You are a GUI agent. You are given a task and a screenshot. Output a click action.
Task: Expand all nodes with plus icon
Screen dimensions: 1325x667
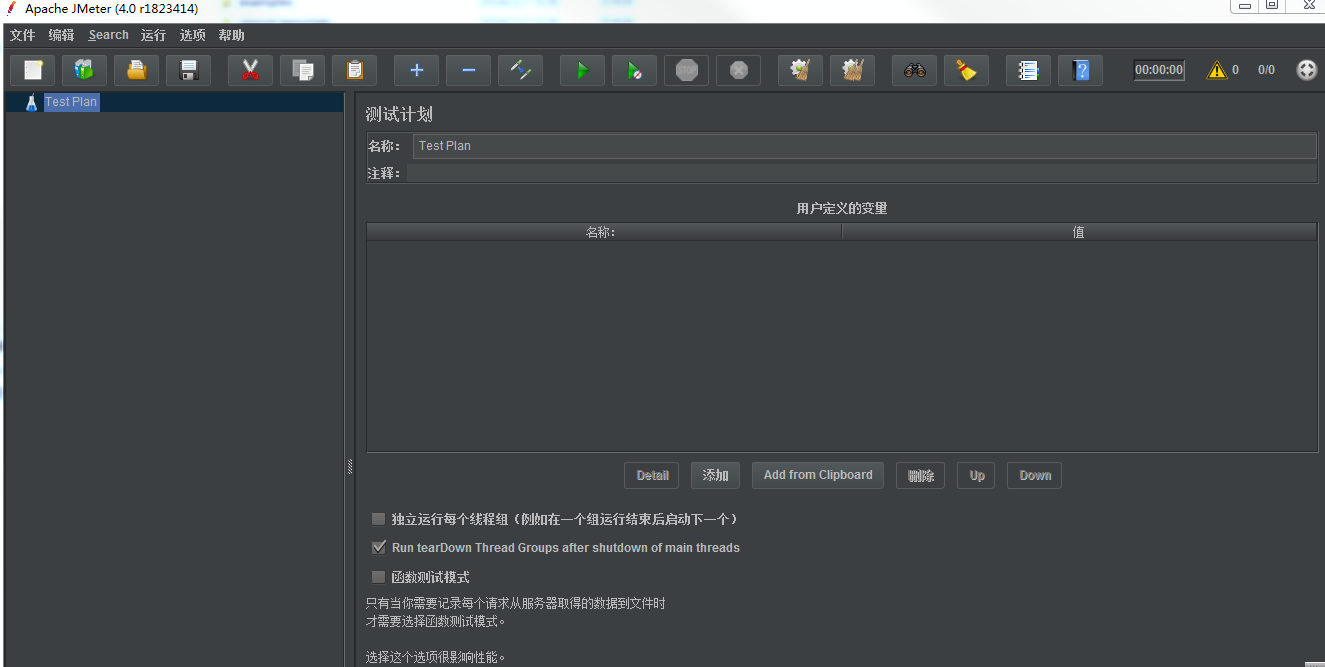click(417, 70)
